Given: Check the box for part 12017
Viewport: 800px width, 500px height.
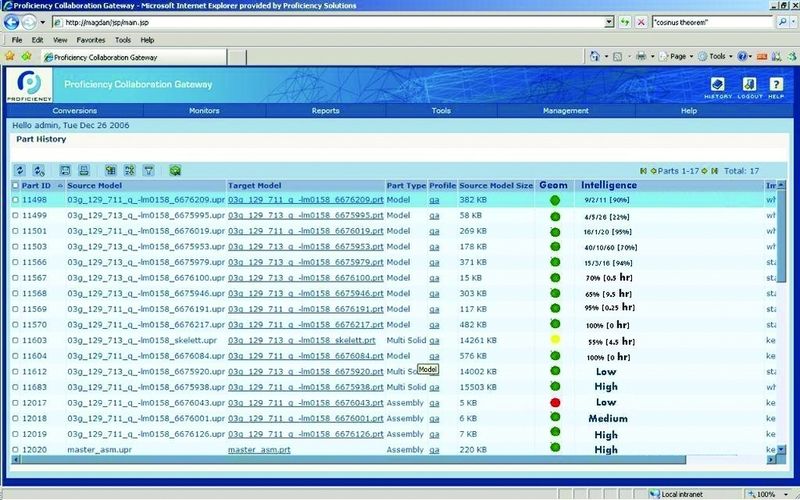Looking at the screenshot, I should 15,403.
